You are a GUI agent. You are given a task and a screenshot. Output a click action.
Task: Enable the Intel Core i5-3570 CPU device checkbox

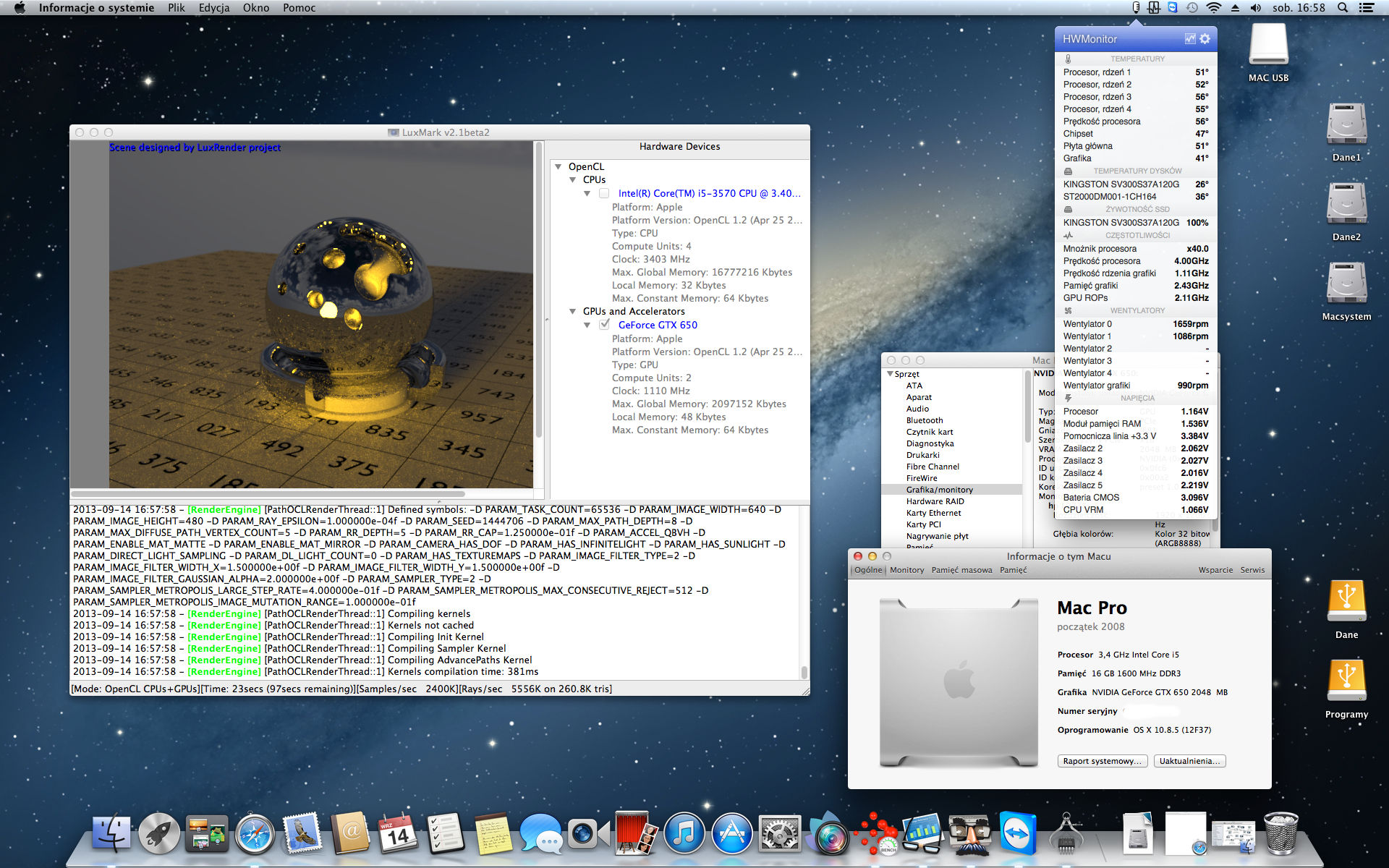(x=604, y=193)
